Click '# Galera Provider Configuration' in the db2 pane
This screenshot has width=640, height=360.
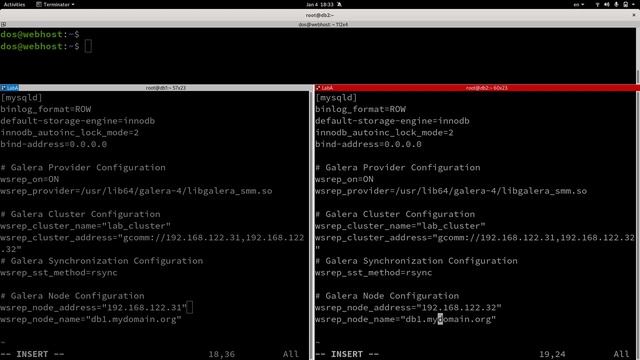coord(398,167)
